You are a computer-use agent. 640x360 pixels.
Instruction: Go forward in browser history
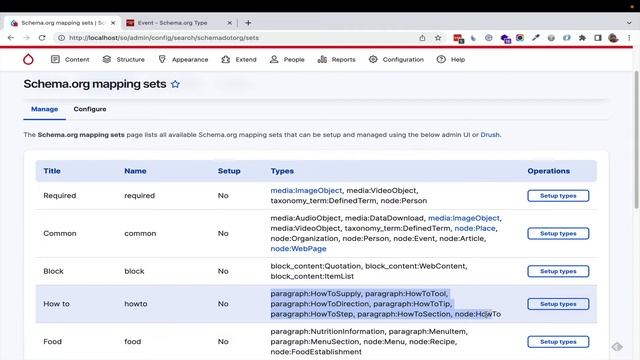click(26, 38)
